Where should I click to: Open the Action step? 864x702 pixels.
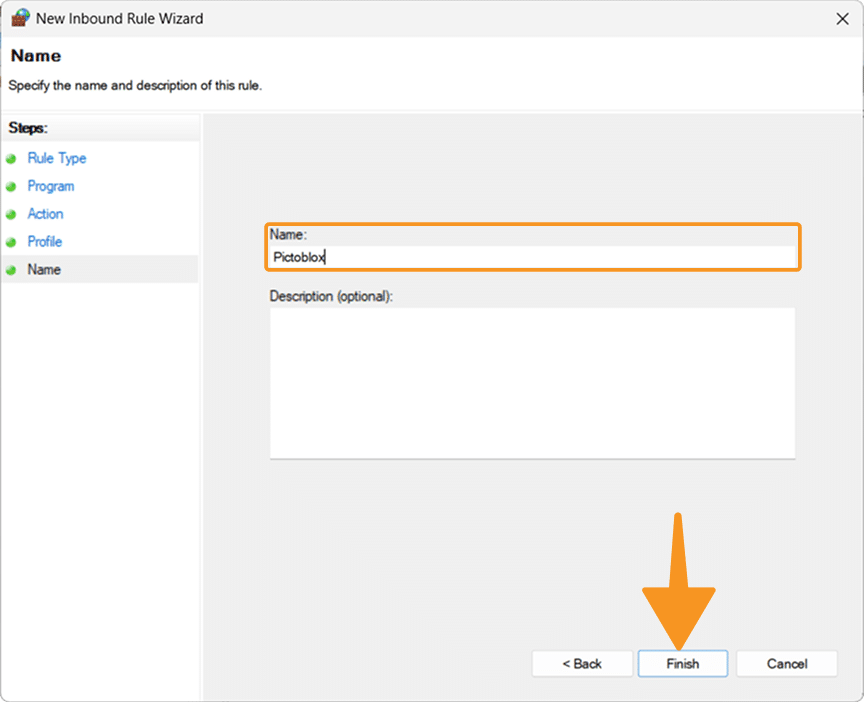45,214
